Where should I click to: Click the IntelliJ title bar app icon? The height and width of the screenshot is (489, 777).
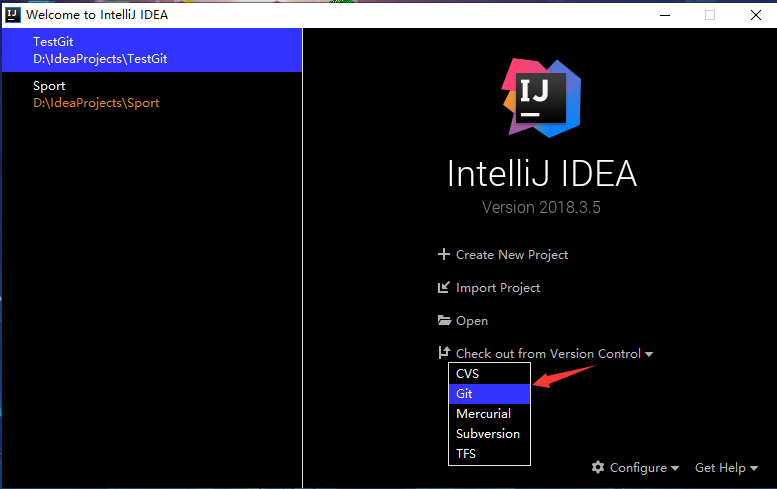click(x=12, y=15)
